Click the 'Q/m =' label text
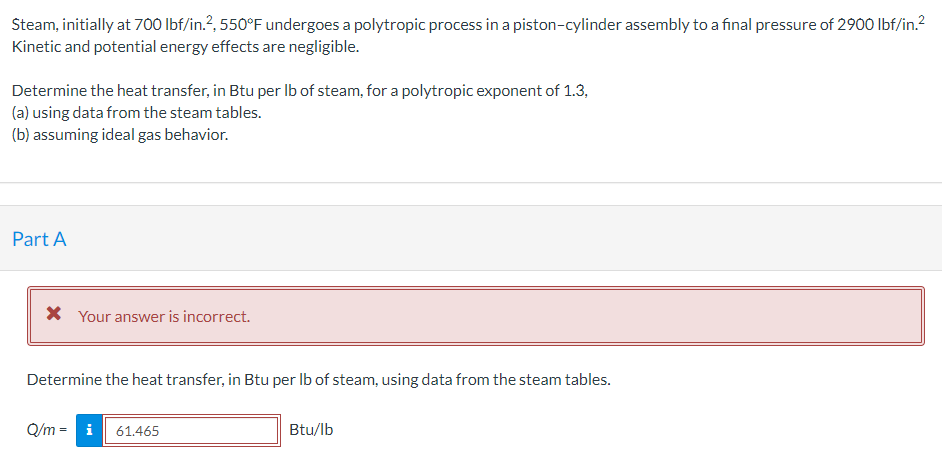Image resolution: width=942 pixels, height=469 pixels. point(47,430)
